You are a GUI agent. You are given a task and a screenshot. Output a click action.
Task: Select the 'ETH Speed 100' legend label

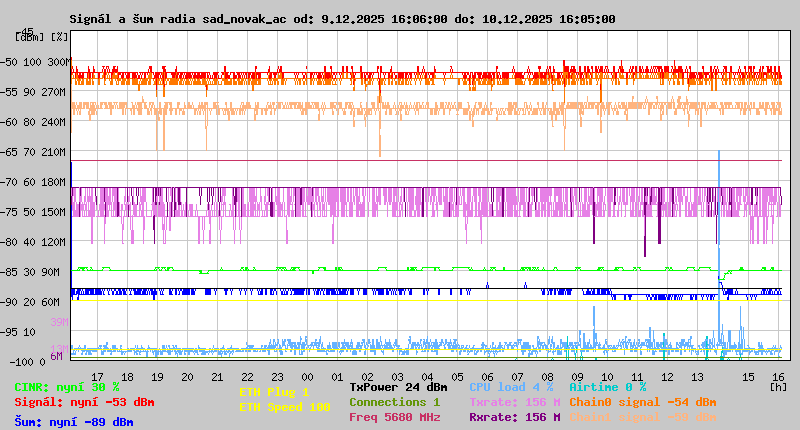click(x=285, y=407)
